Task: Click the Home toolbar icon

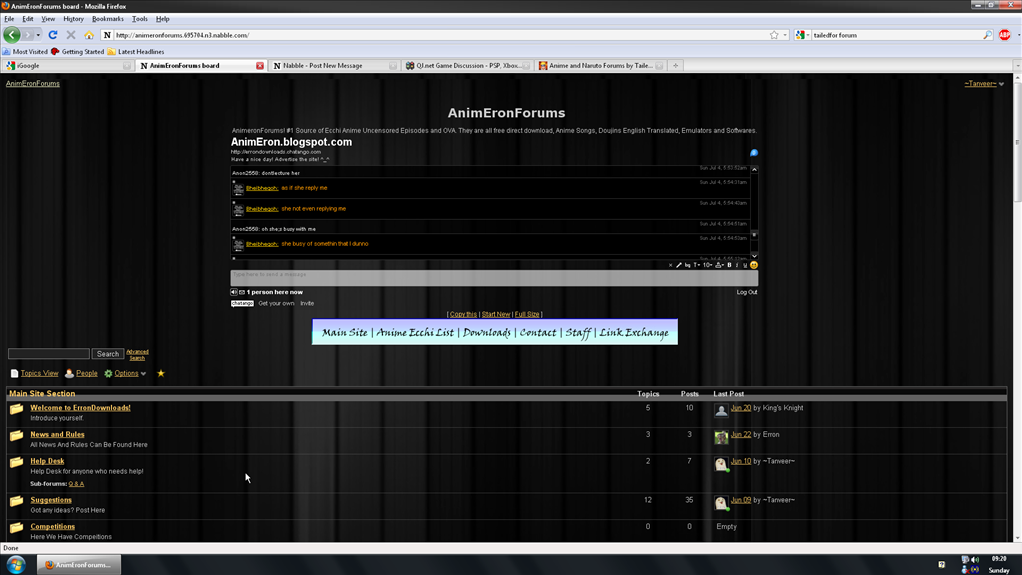Action: click(89, 35)
